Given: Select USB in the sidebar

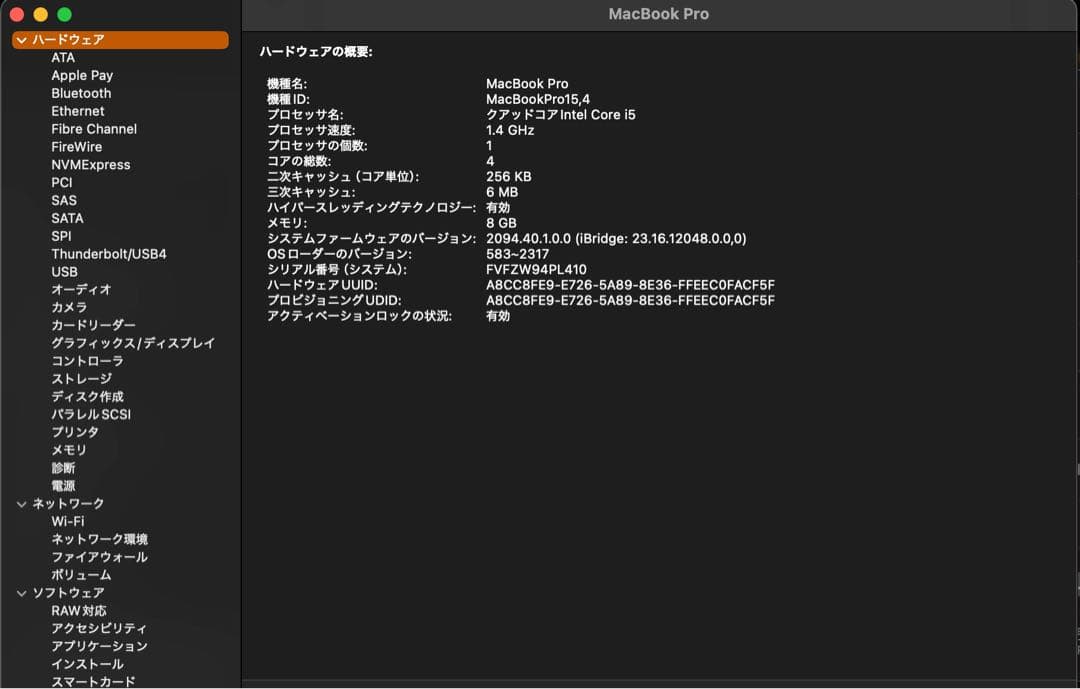Looking at the screenshot, I should 64,272.
